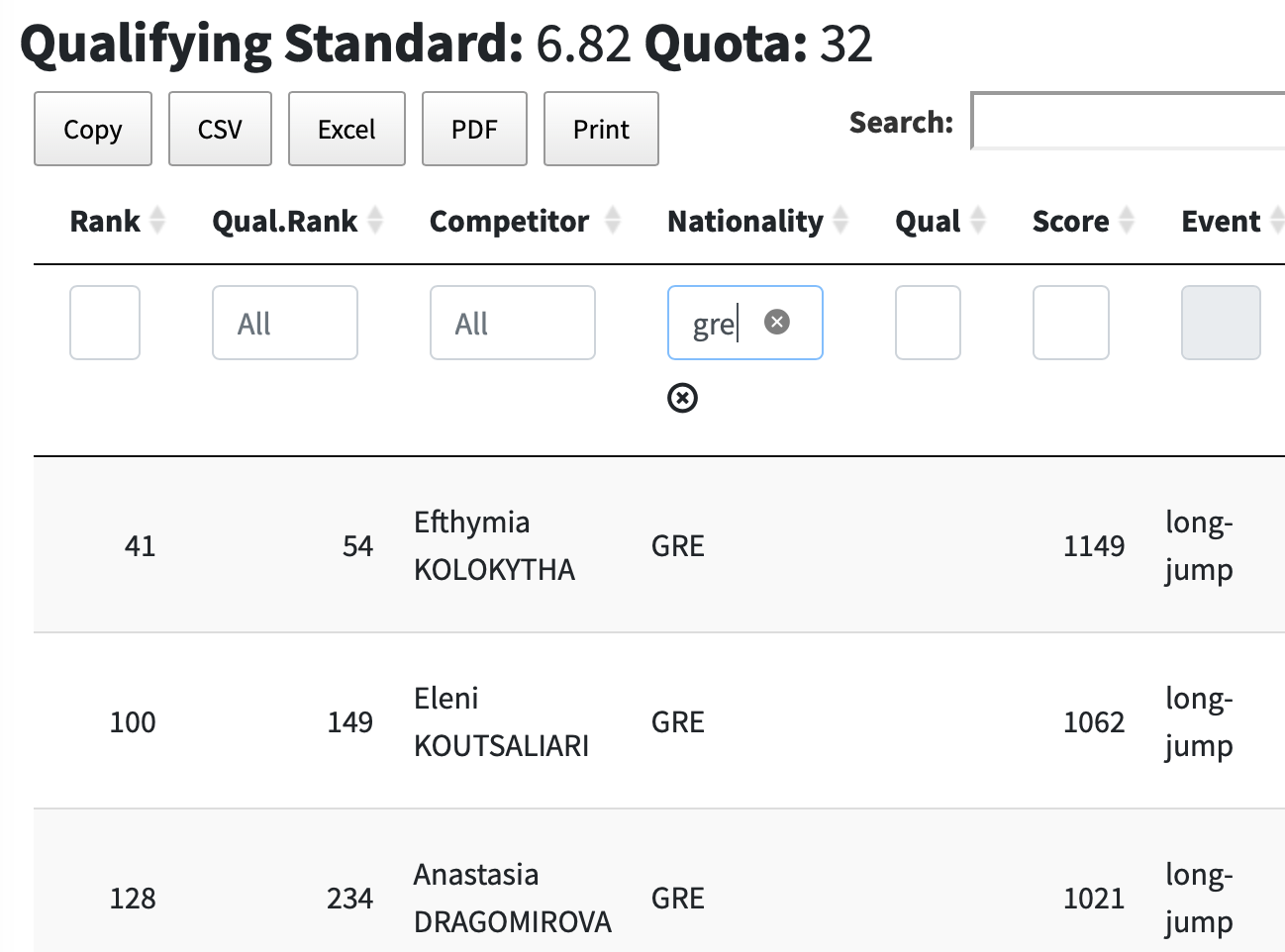Export the table as CSV

click(220, 129)
